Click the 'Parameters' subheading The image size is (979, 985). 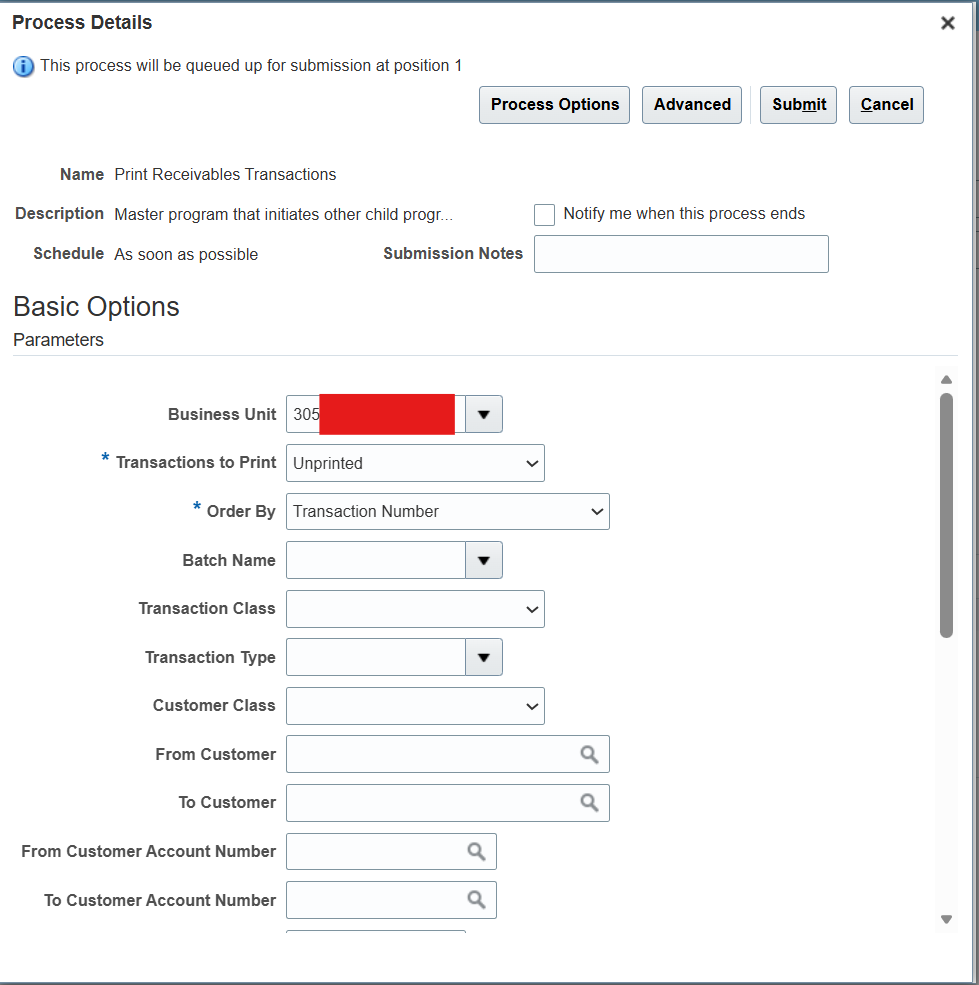coord(58,340)
